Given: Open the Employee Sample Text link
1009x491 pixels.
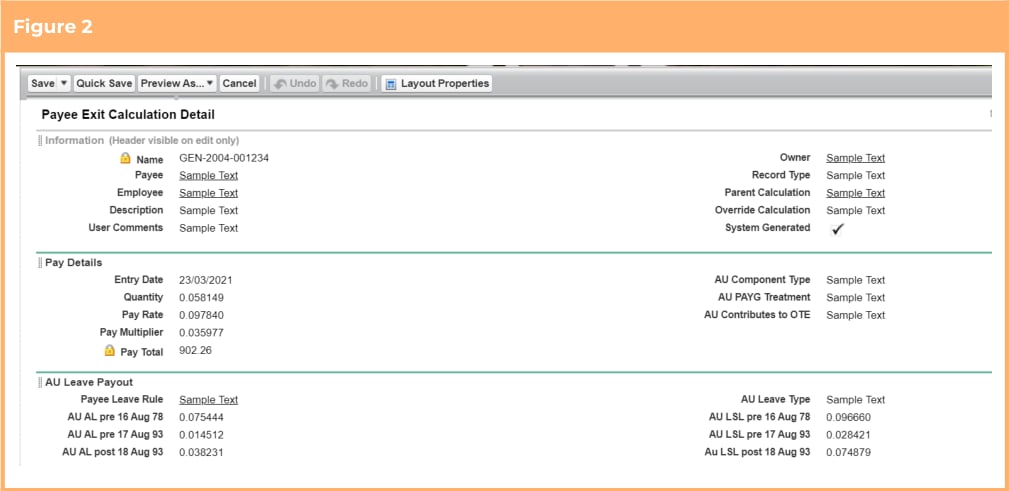Looking at the screenshot, I should pyautogui.click(x=208, y=192).
